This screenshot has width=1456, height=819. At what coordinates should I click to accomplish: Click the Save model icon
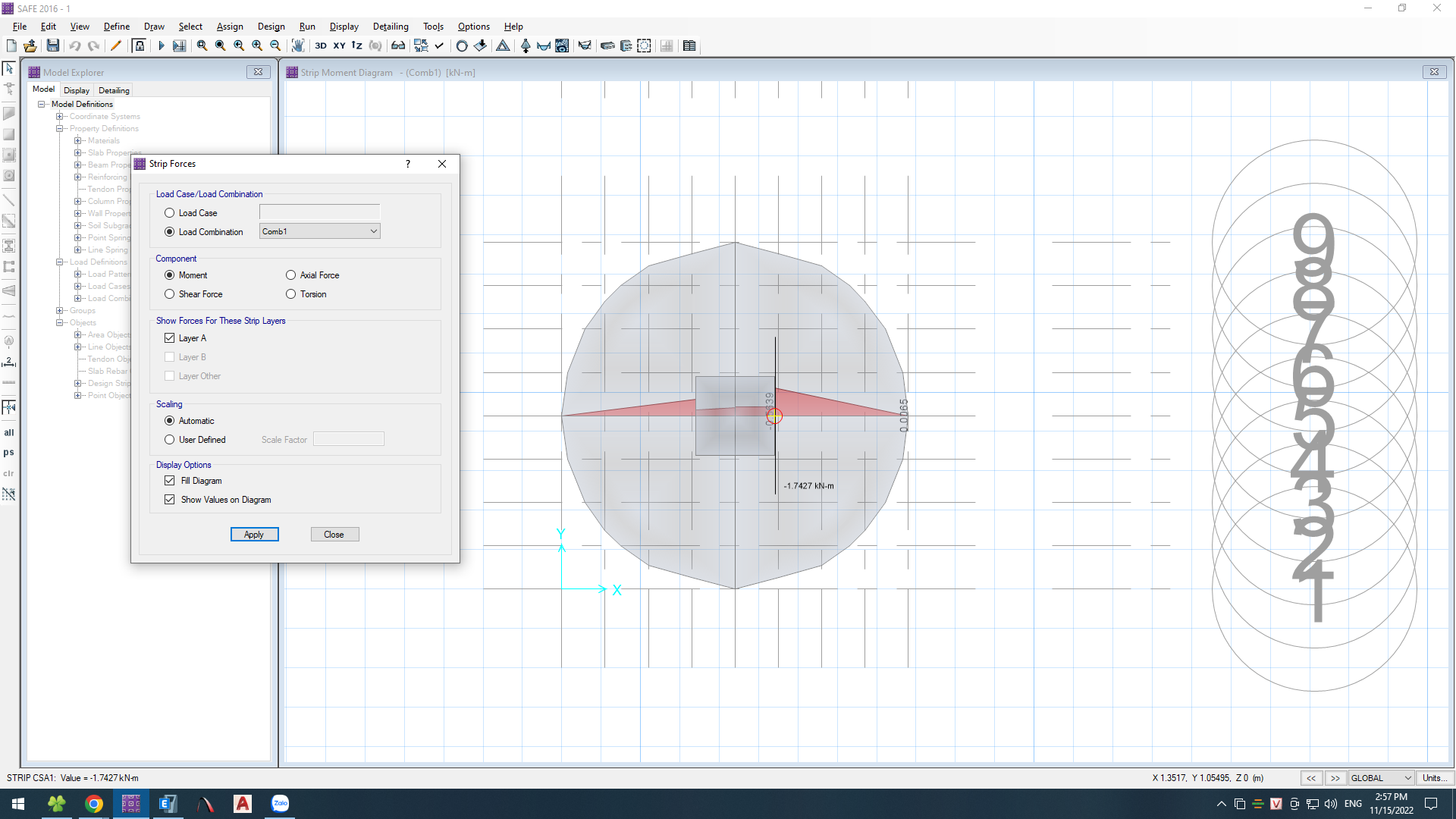[52, 45]
